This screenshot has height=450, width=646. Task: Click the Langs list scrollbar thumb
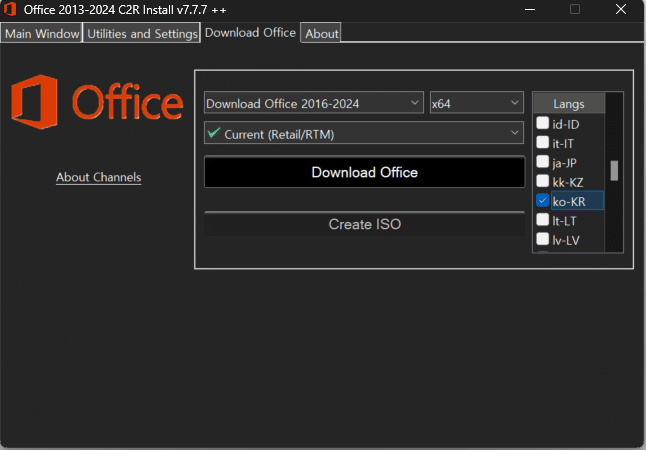(x=614, y=170)
